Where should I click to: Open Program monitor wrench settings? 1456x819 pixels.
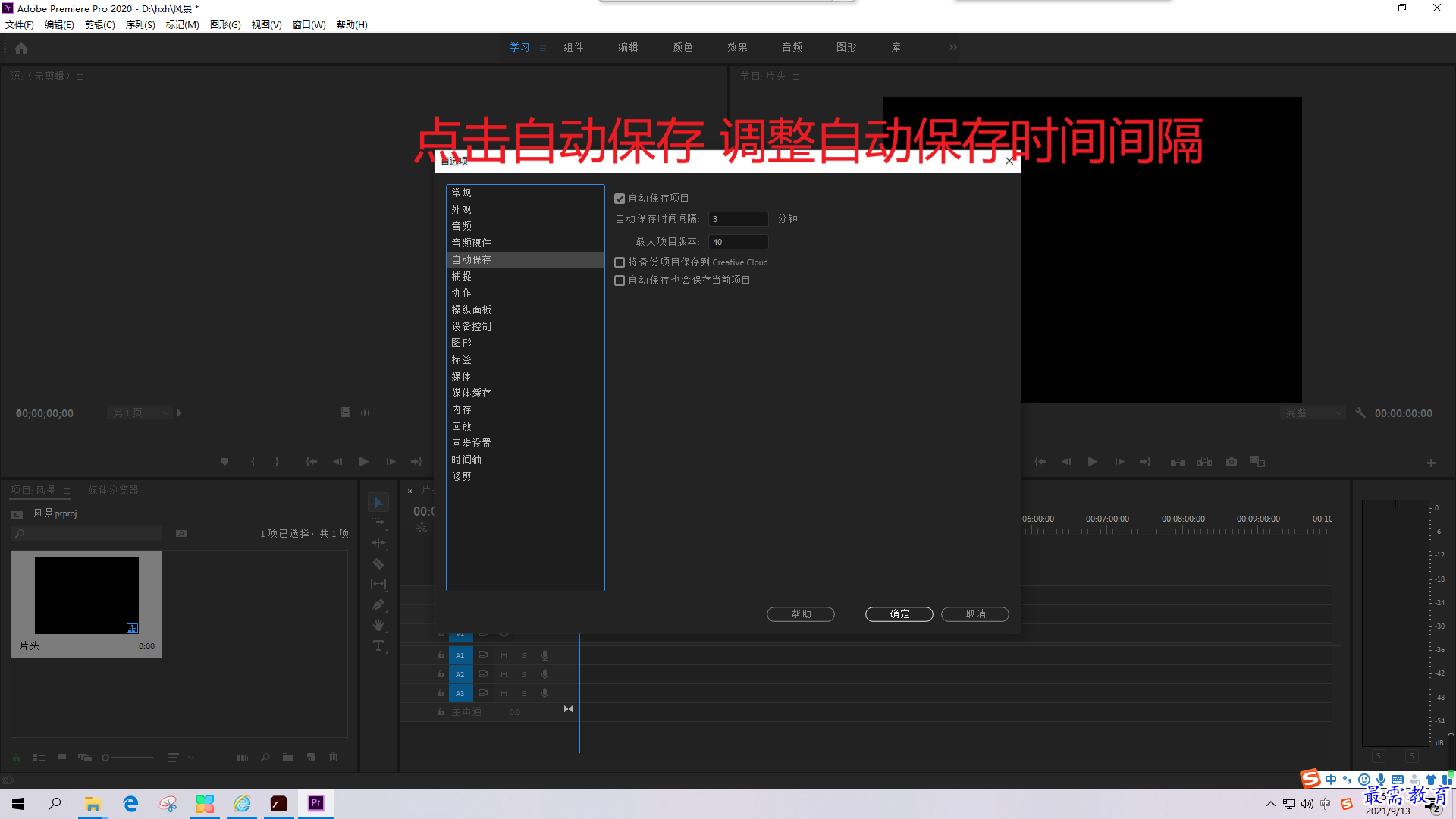point(1360,413)
